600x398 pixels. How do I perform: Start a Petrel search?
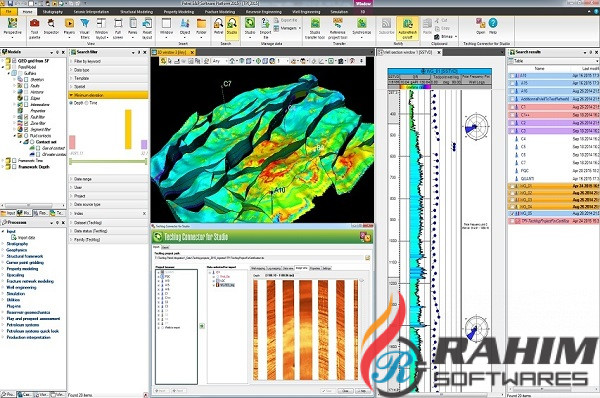pos(218,27)
